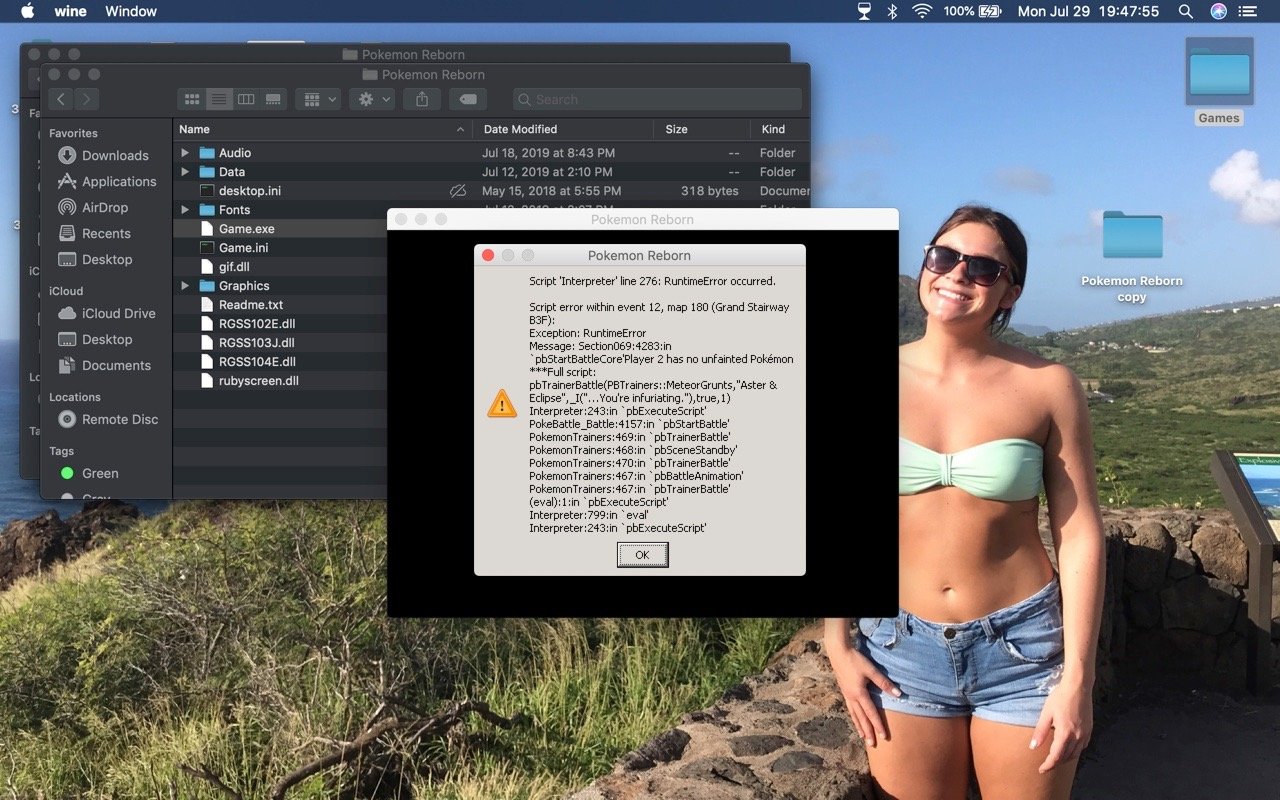Click the Edit Tags toolbar icon
Viewport: 1280px width, 800px height.
(x=467, y=99)
